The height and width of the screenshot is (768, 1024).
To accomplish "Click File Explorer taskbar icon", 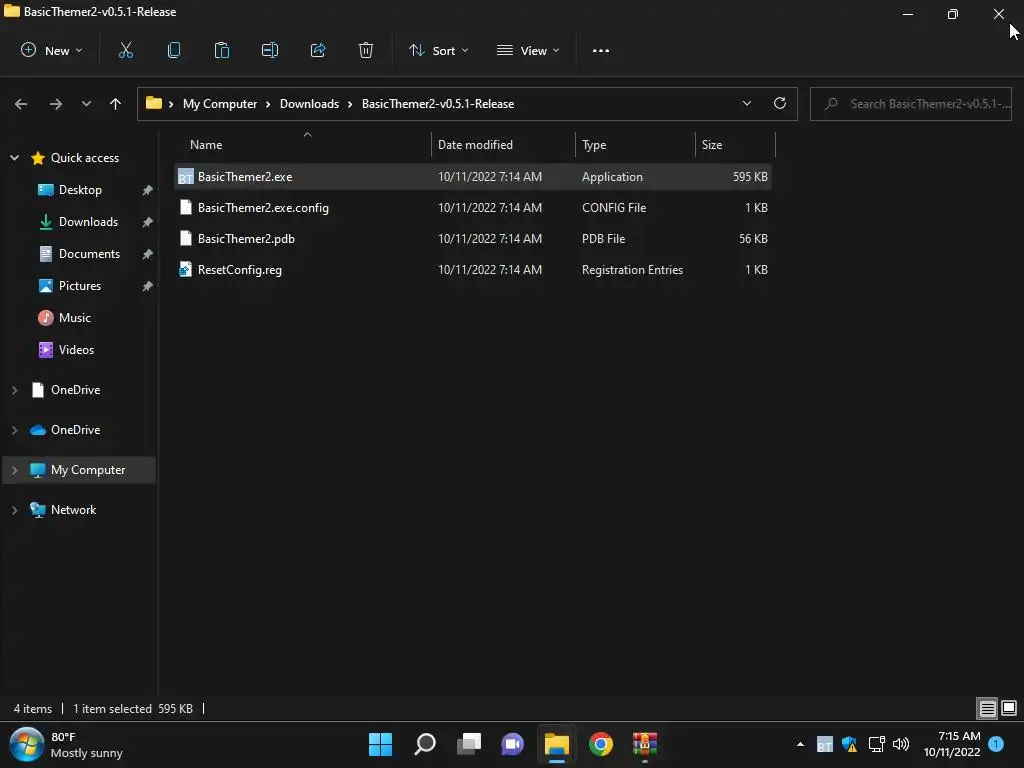I will 557,744.
